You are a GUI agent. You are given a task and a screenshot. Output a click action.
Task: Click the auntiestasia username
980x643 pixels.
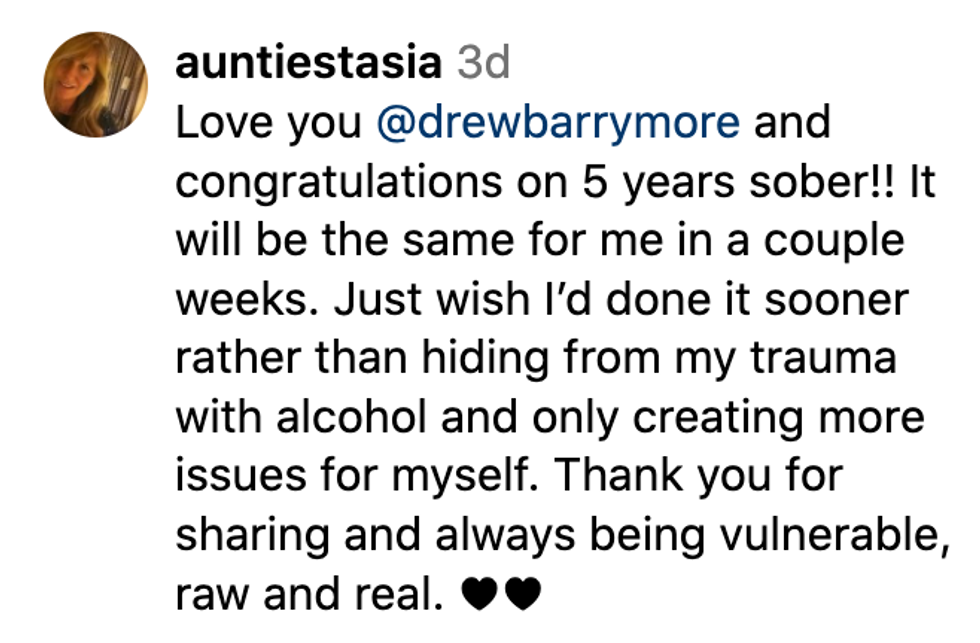(307, 64)
